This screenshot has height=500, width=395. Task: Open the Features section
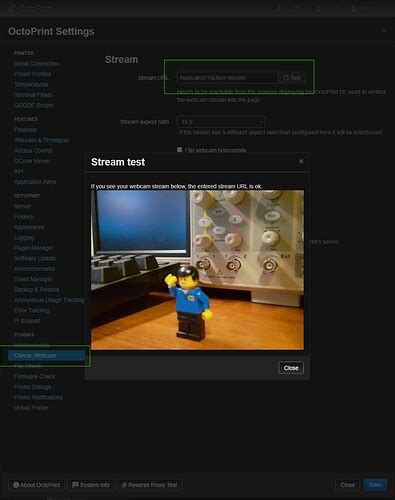(25, 130)
